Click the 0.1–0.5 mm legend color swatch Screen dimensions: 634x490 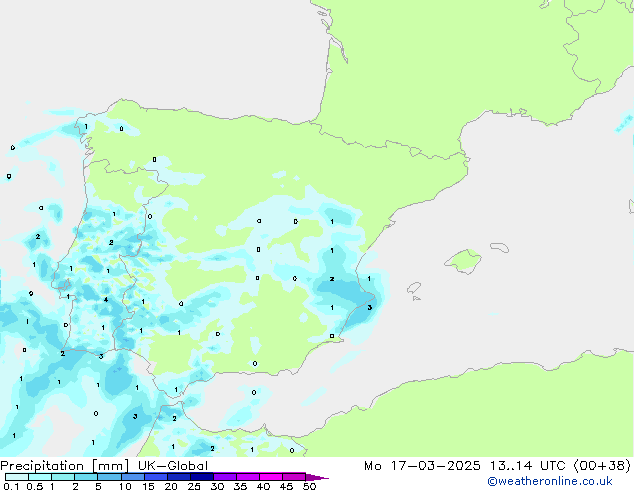(17, 477)
